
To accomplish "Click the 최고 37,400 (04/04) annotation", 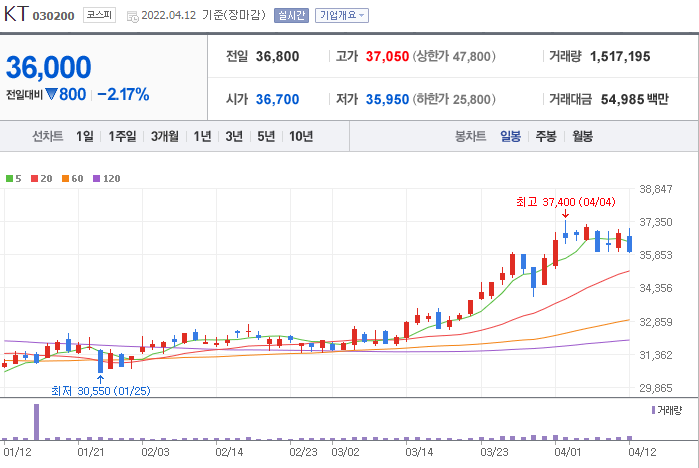I will coord(566,202).
